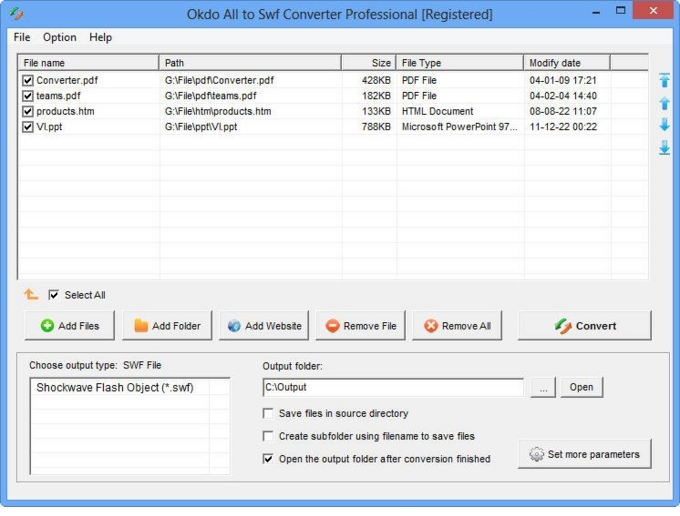Click the HTML Document file type cell
The image size is (680, 516).
coord(437,111)
